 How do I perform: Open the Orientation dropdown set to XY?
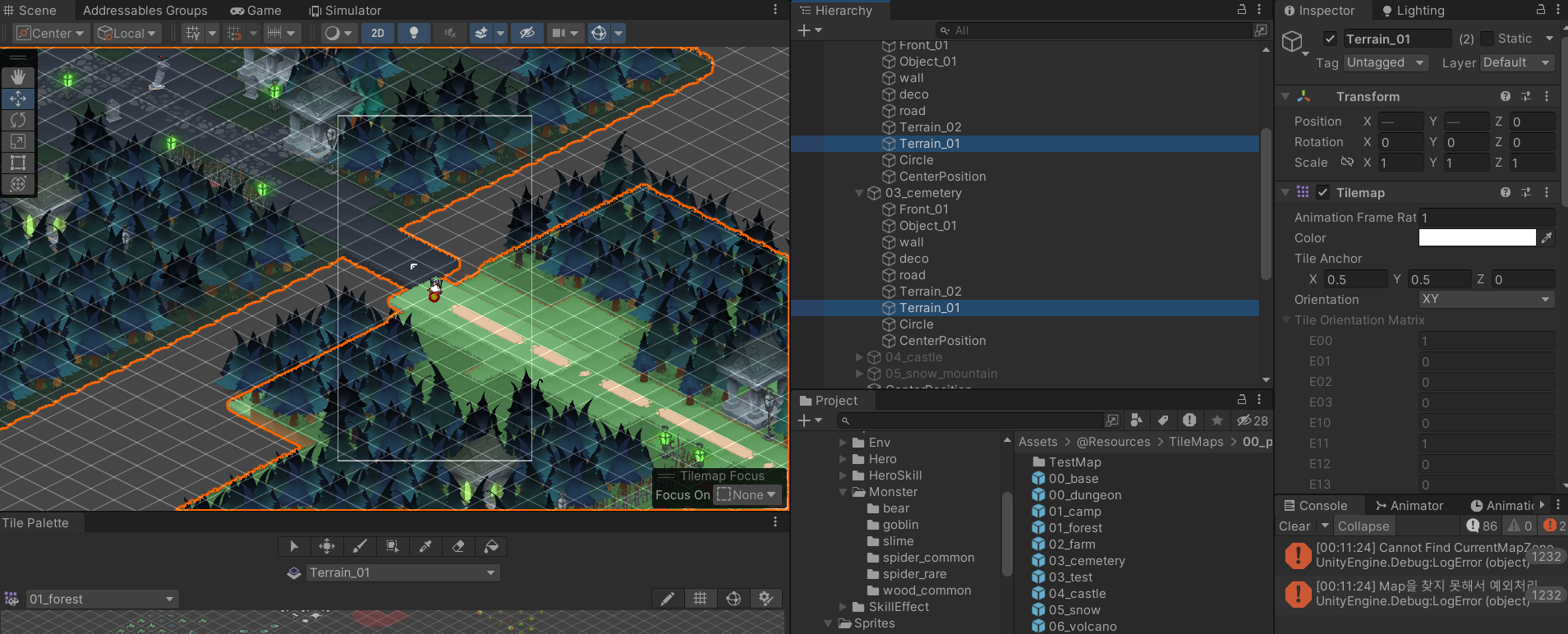[x=1486, y=300]
